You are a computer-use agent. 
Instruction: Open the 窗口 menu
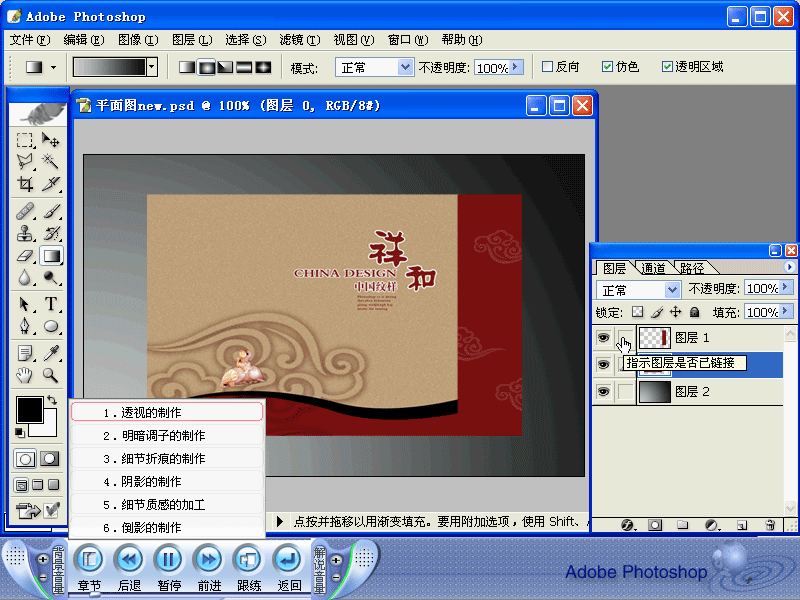408,40
